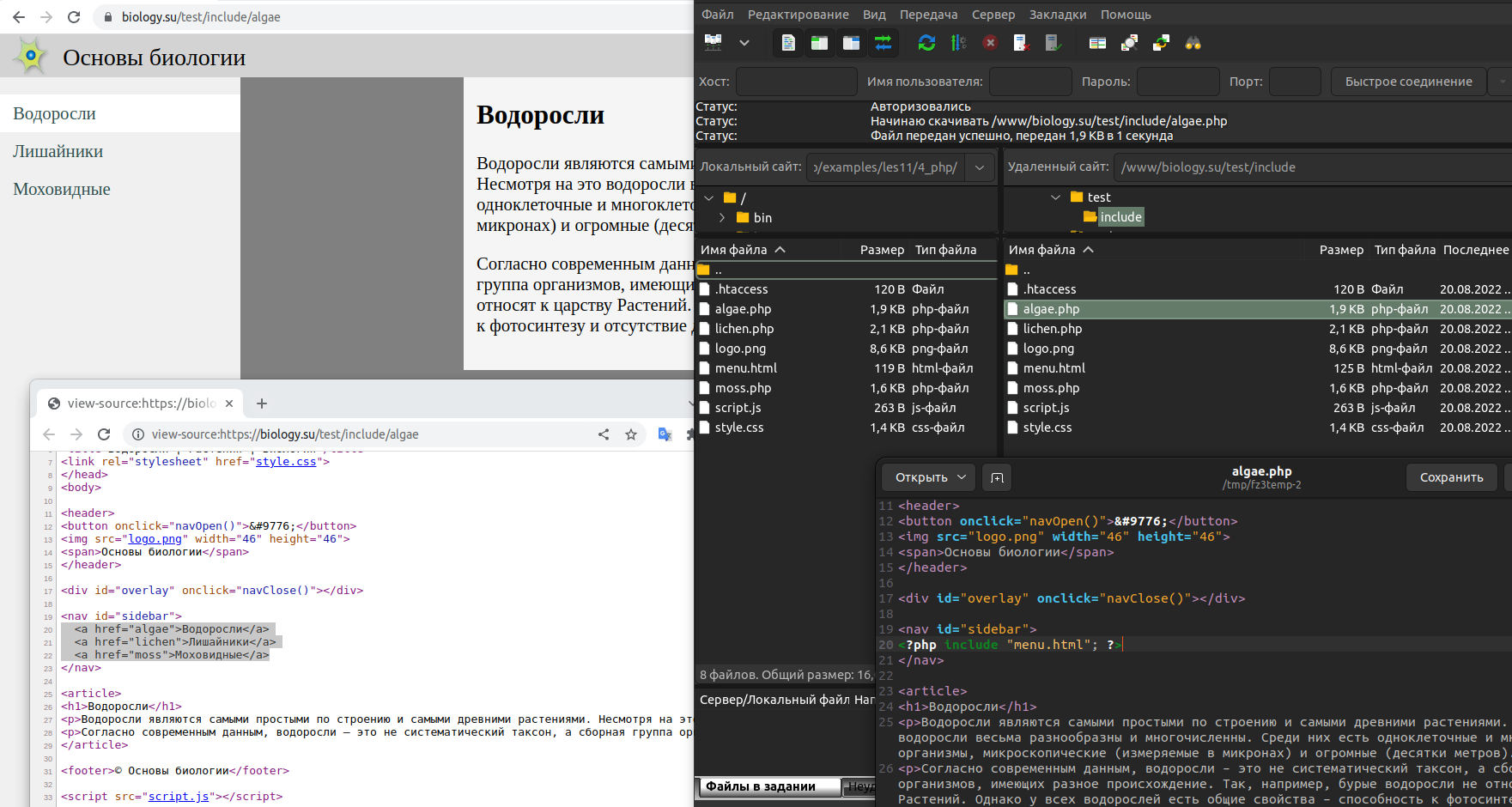The image size is (1512, 807).
Task: Reload the view-source page
Action: coord(104,434)
